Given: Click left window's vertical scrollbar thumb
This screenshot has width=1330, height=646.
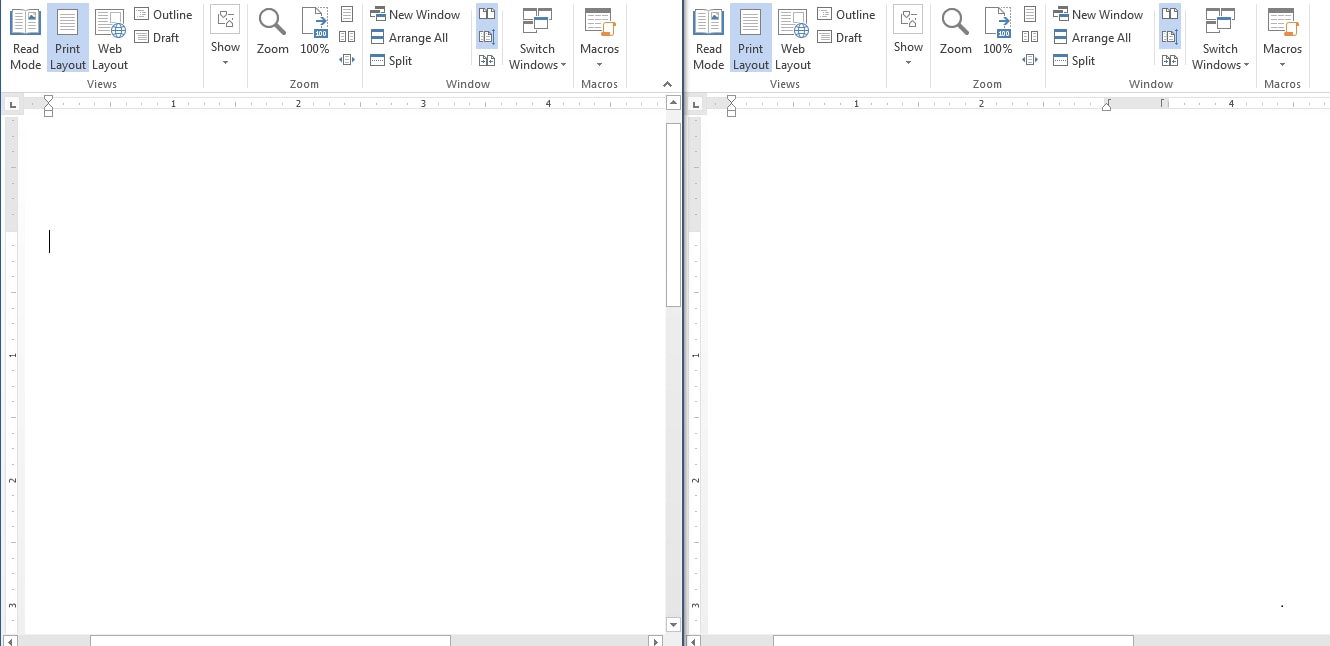Looking at the screenshot, I should tap(673, 214).
